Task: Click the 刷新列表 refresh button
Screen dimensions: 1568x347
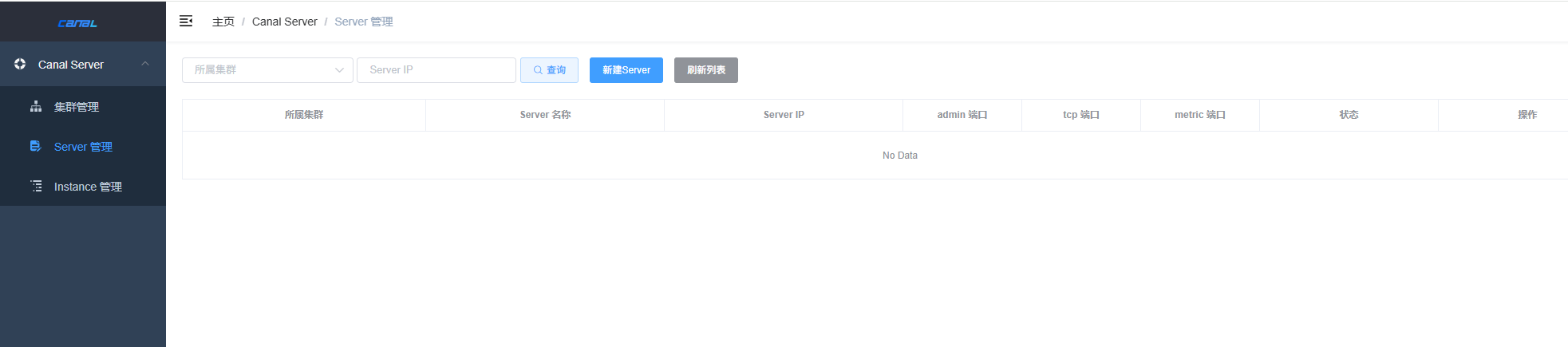Action: click(706, 70)
